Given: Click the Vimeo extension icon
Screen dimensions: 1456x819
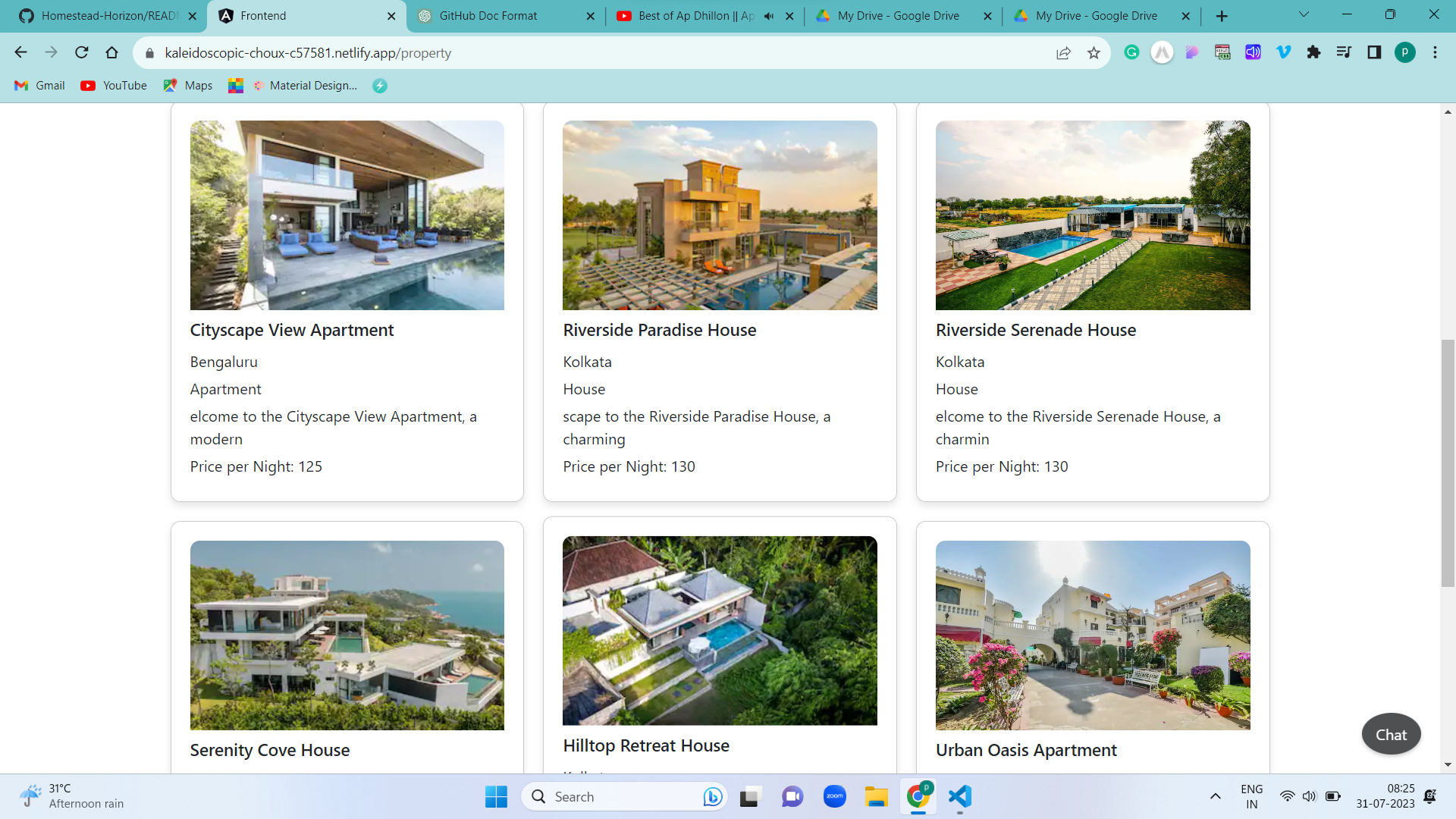Looking at the screenshot, I should coord(1283,53).
